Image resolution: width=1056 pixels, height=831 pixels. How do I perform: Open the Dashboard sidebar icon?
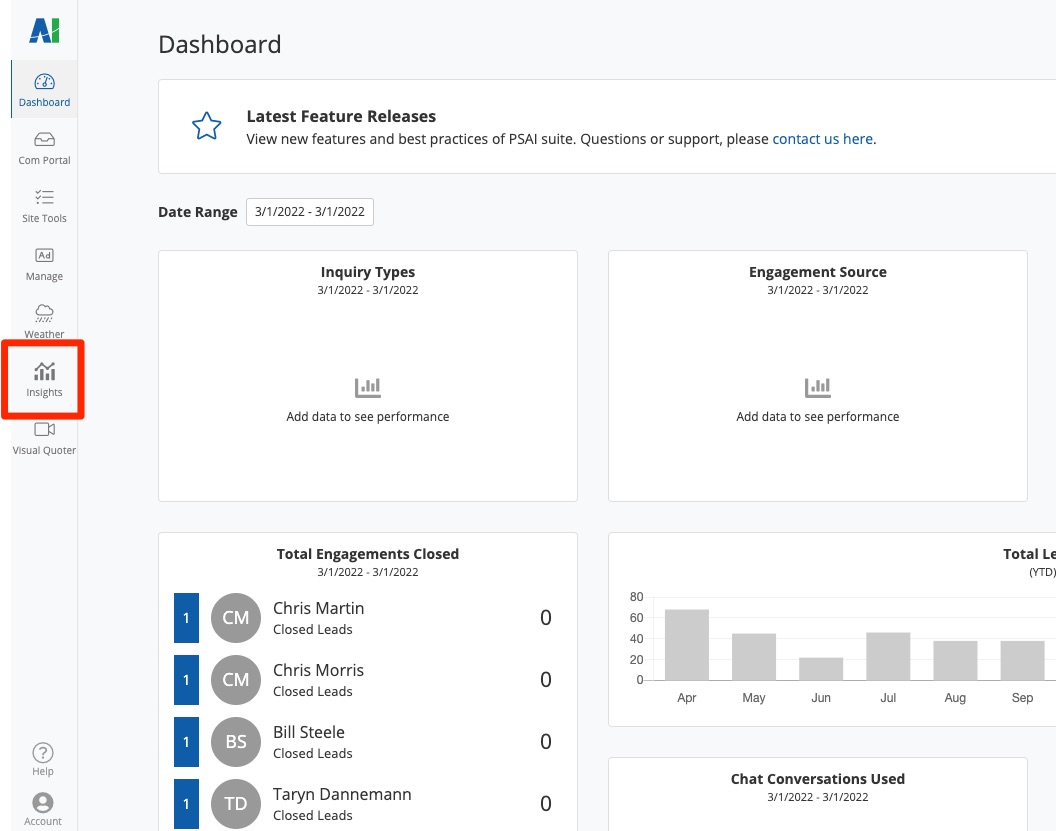tap(44, 82)
